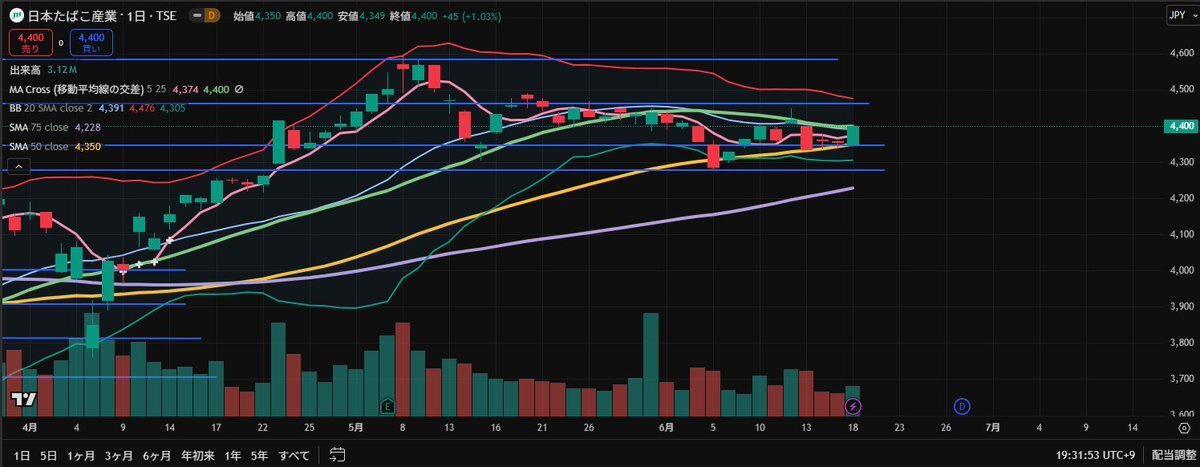Image resolution: width=1200 pixels, height=467 pixels.
Task: Open the go-to-date calendar icon
Action: (337, 455)
